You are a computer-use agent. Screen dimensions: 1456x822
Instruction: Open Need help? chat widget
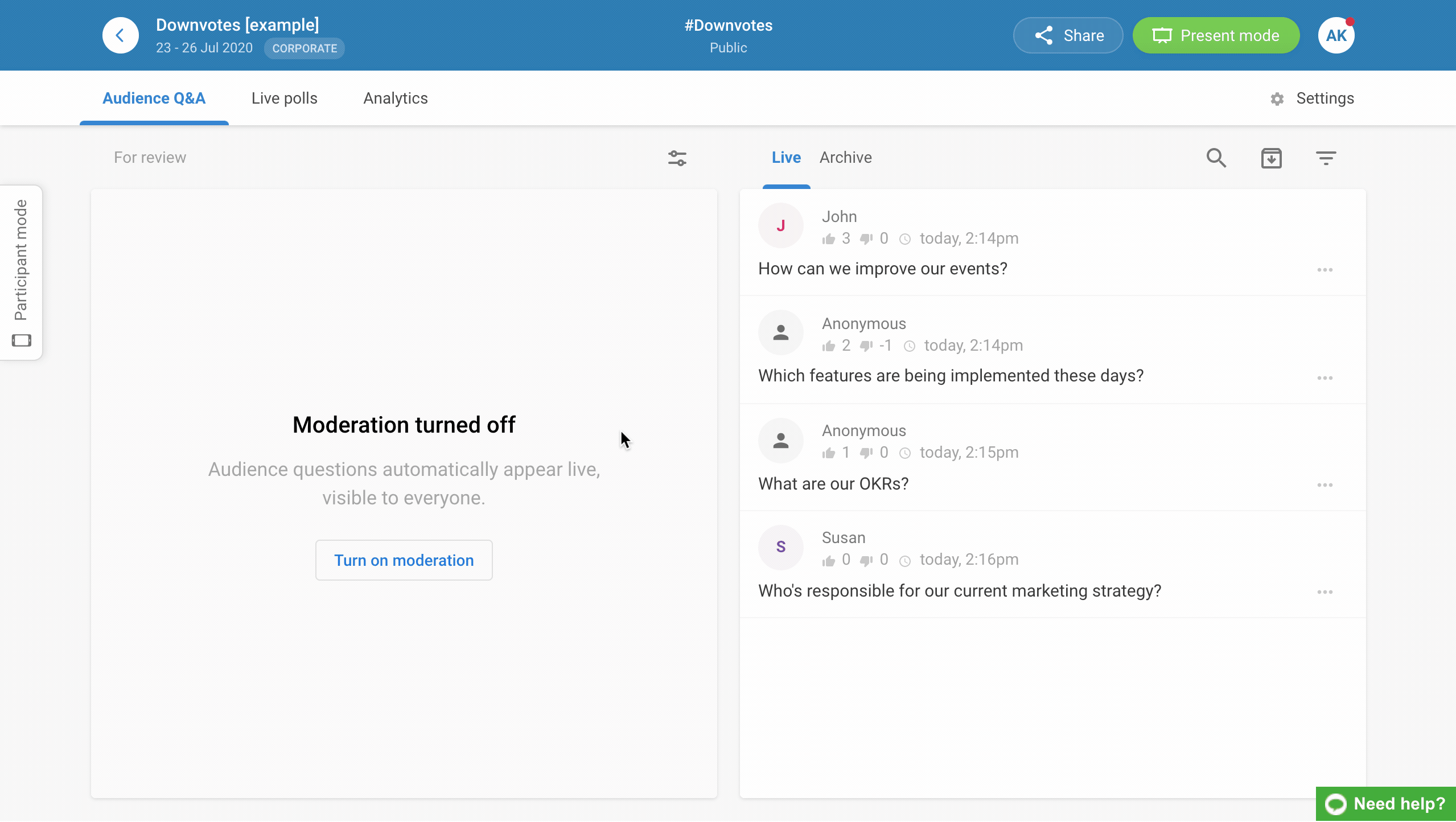pos(1386,804)
